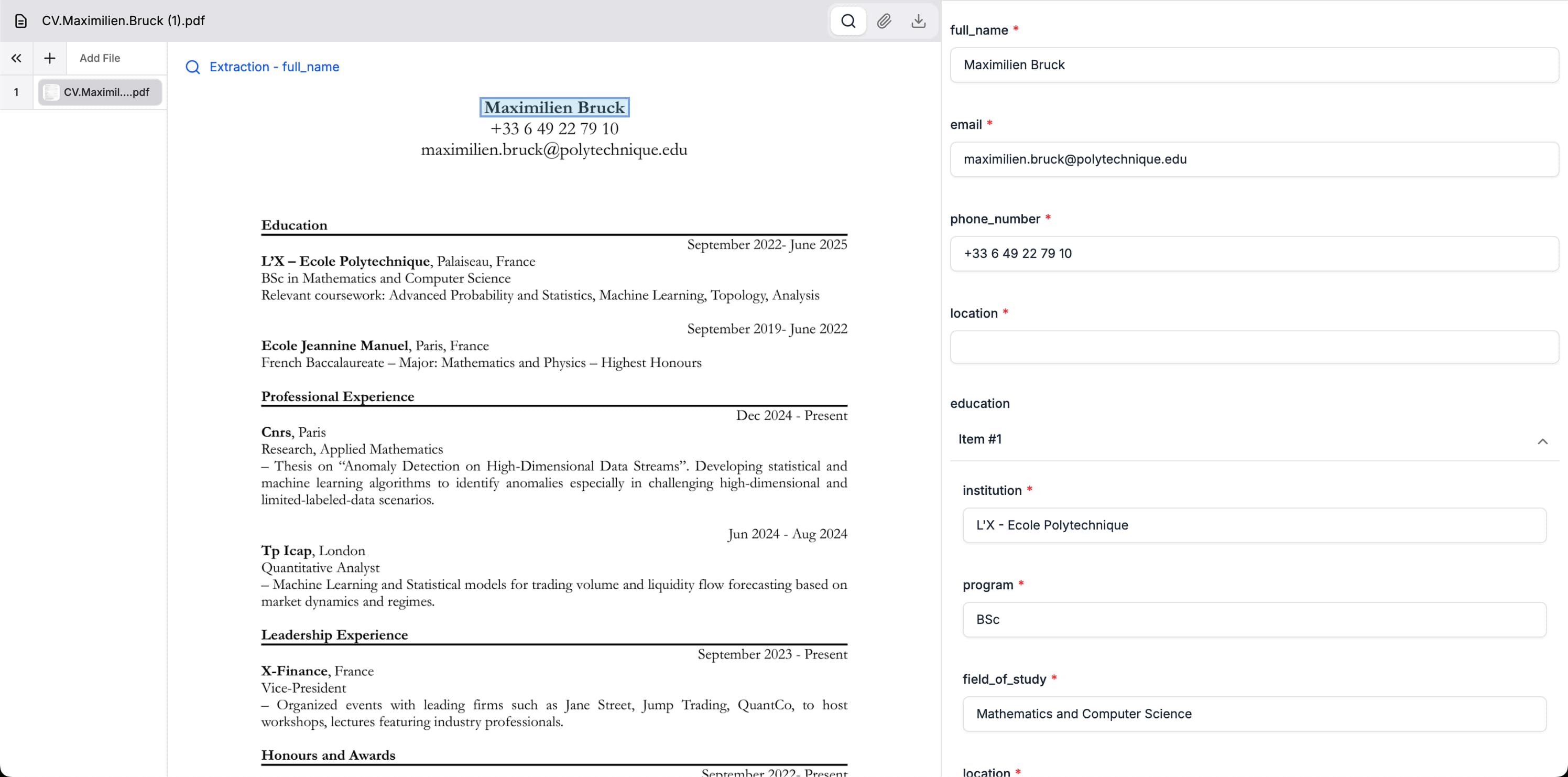Image resolution: width=1568 pixels, height=777 pixels.
Task: Click the PDF thumbnail icon in file list
Action: point(52,93)
